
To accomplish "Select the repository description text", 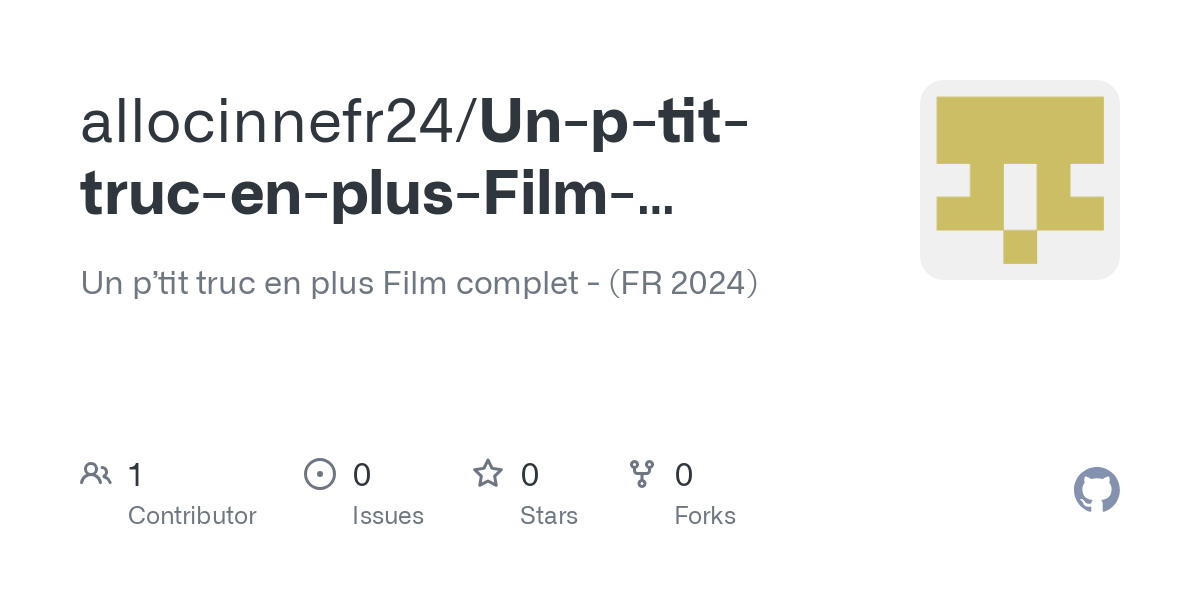I will click(x=419, y=284).
